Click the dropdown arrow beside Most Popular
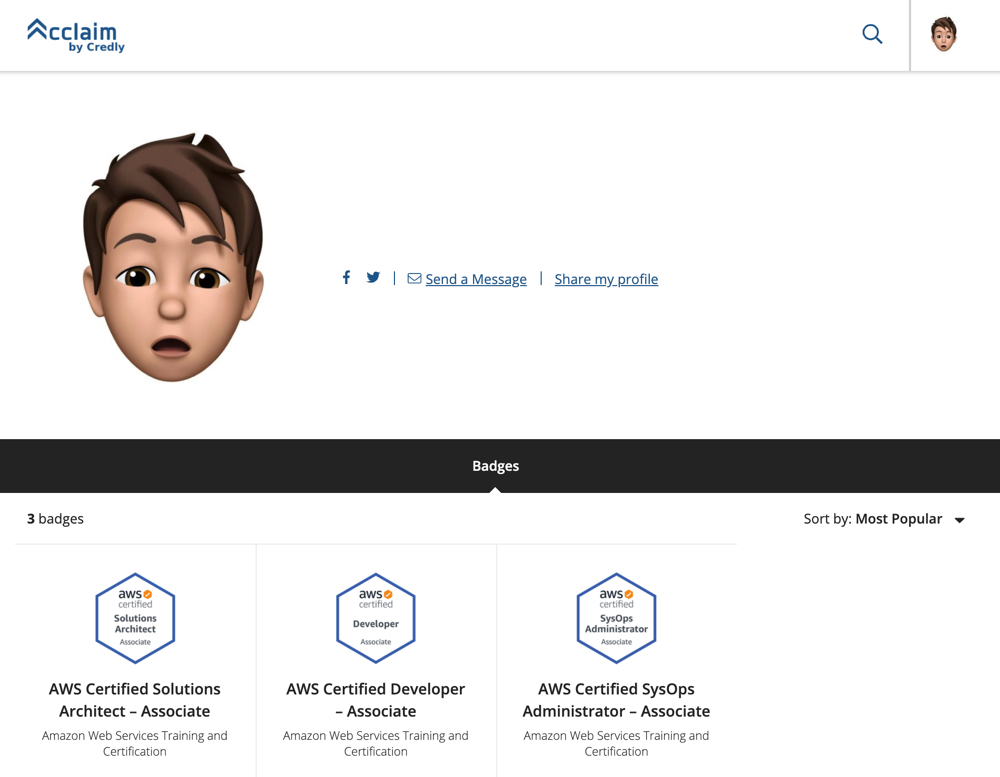Screen dimensions: 1000x777 (x=959, y=519)
